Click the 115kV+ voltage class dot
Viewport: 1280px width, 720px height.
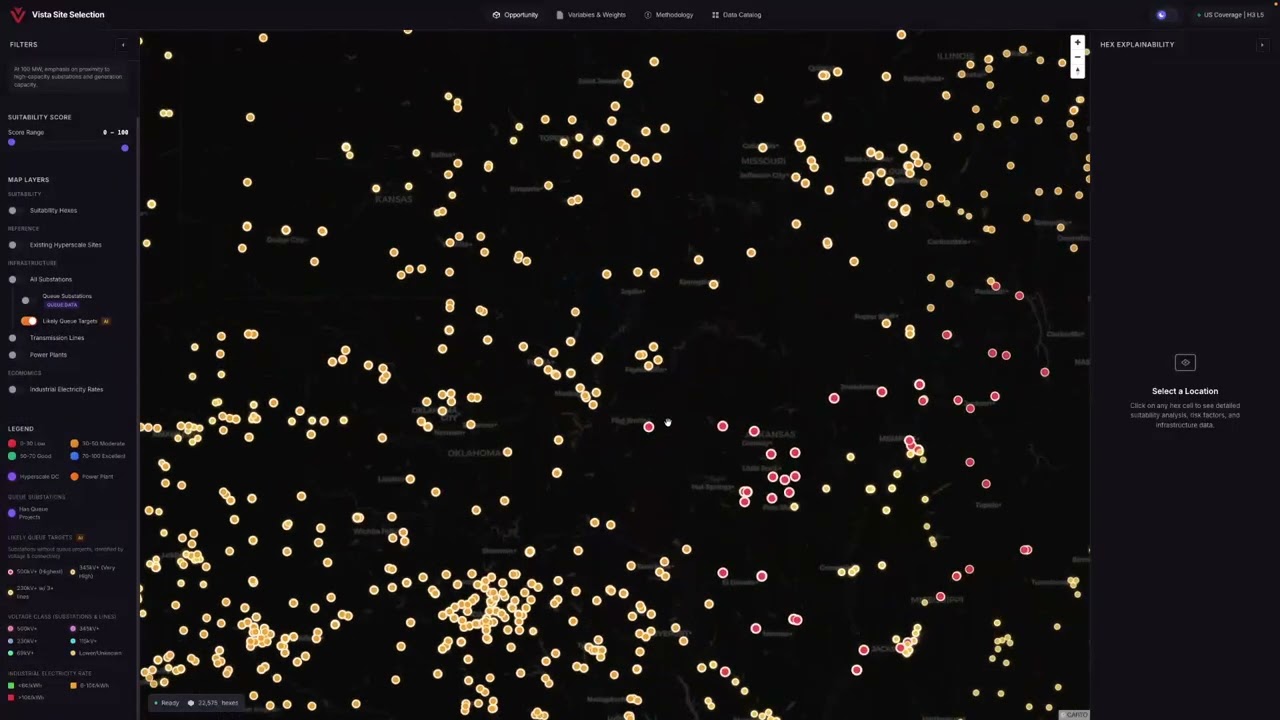pyautogui.click(x=73, y=641)
